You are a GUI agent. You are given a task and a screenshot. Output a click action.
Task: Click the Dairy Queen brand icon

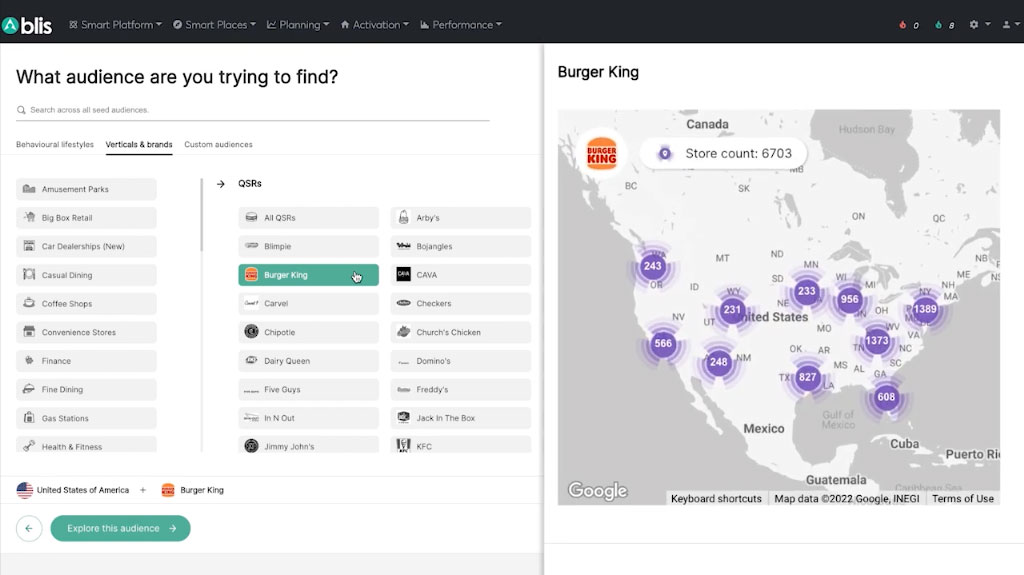251,360
